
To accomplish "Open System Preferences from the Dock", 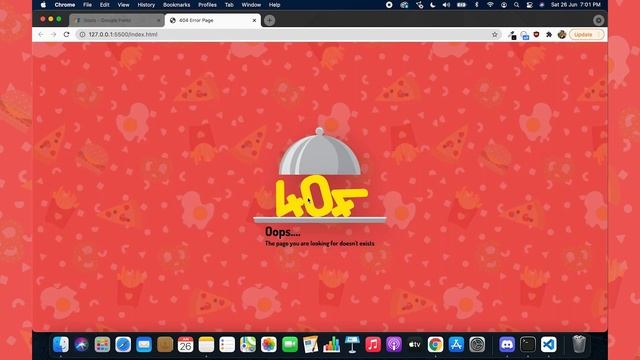I will (477, 344).
